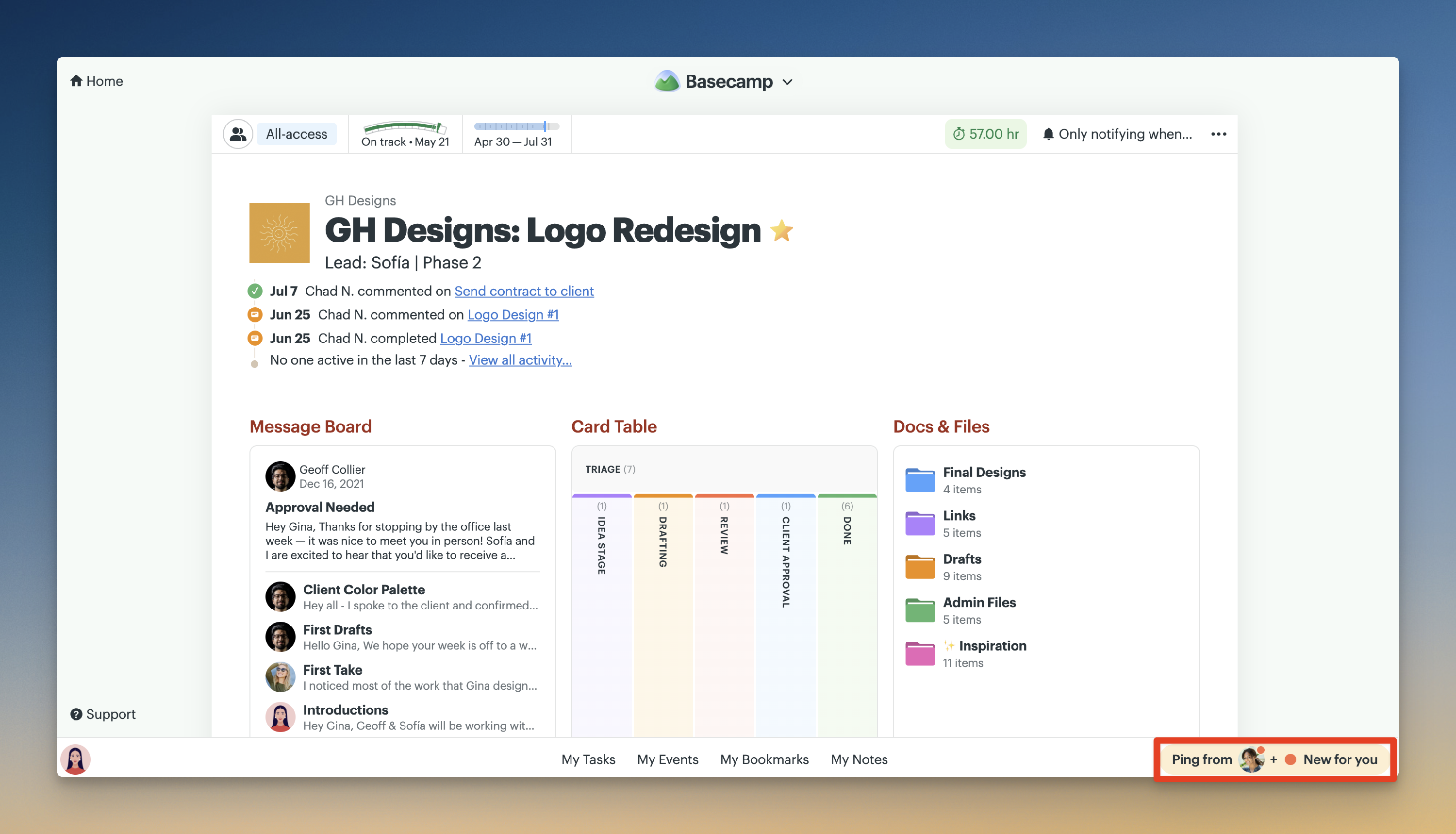
Task: Open the pink Inspiration folder icon
Action: point(920,653)
